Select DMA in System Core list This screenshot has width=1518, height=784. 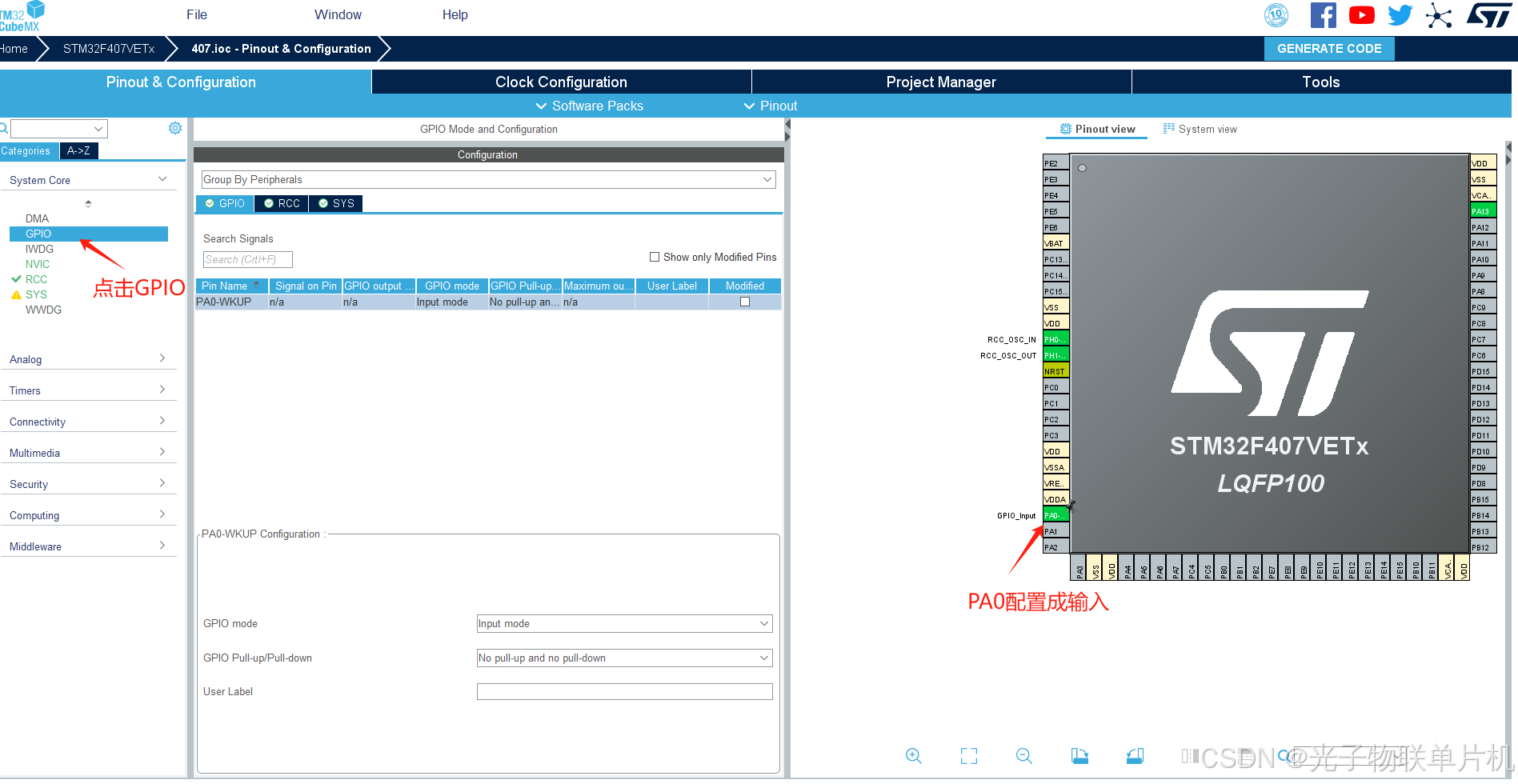coord(37,218)
